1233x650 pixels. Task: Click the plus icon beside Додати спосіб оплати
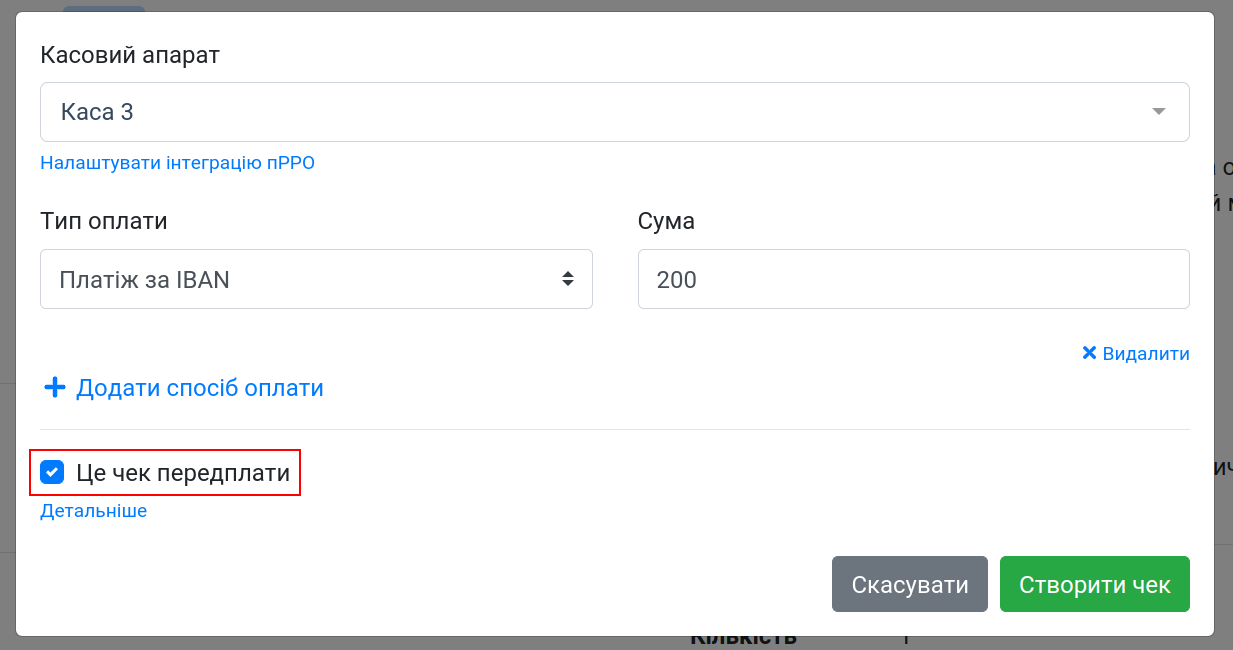tap(55, 387)
